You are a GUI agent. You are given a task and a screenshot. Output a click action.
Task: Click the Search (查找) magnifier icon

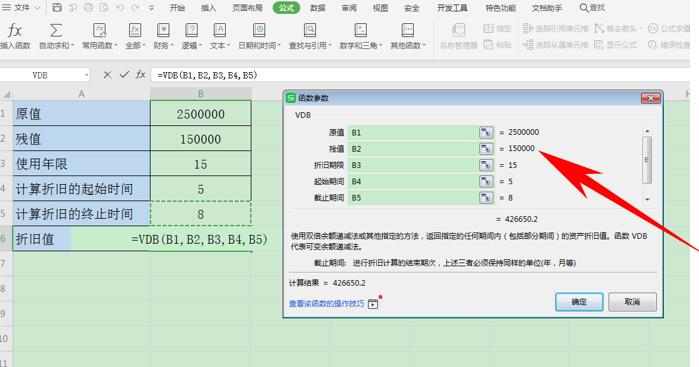[584, 8]
